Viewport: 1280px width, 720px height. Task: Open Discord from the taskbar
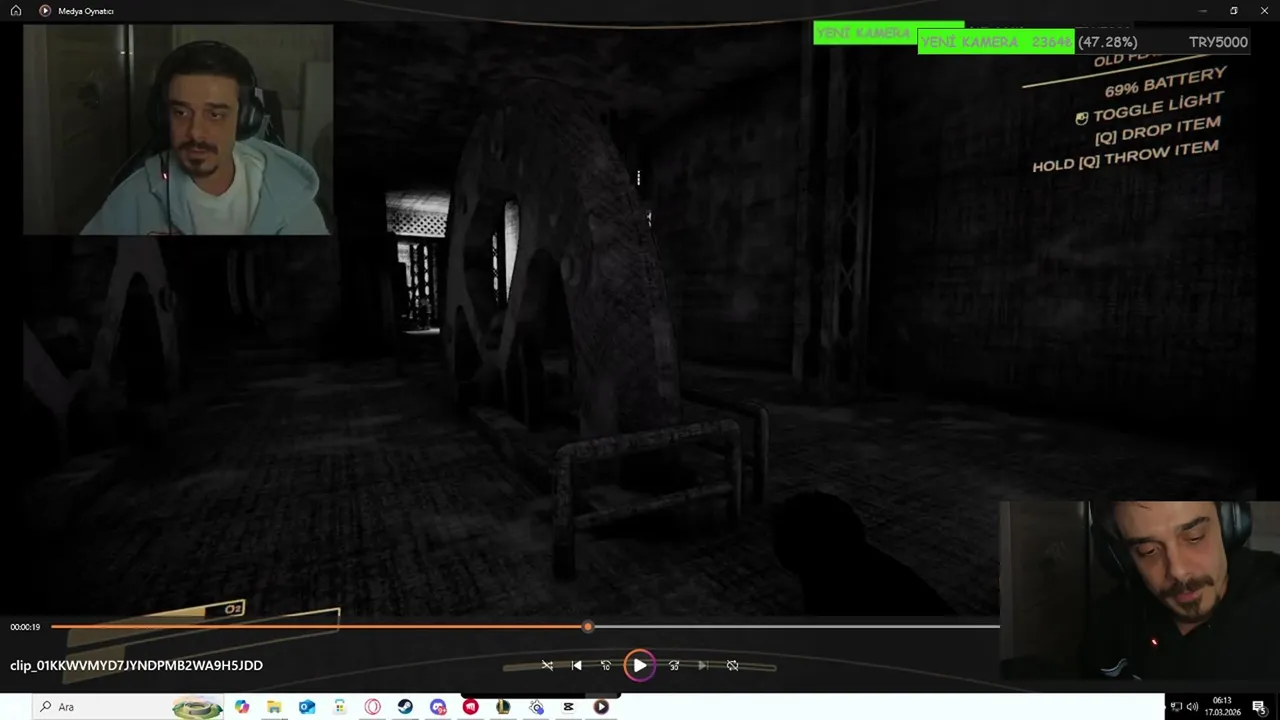(438, 707)
